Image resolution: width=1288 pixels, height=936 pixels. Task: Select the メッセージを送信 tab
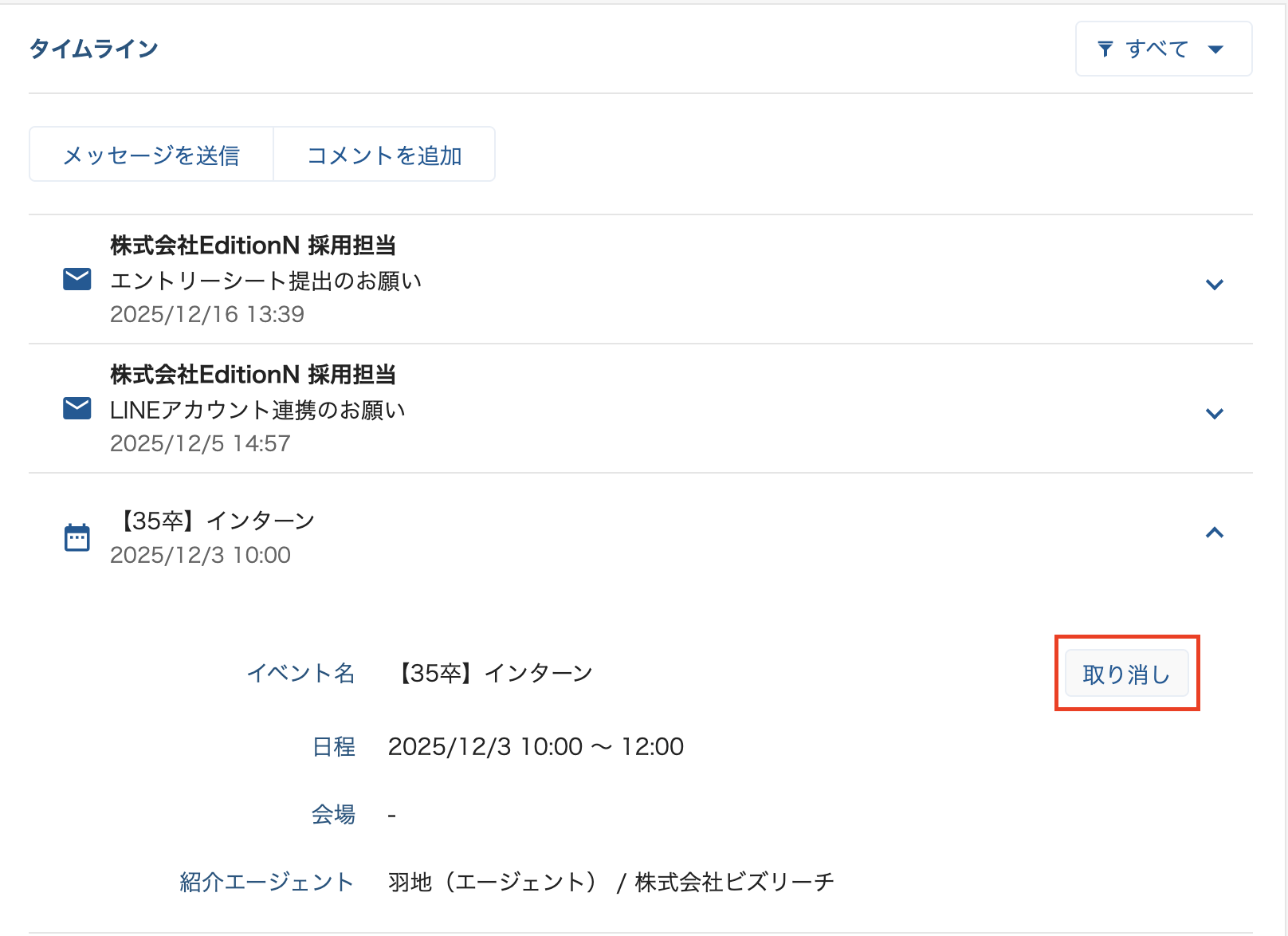151,155
